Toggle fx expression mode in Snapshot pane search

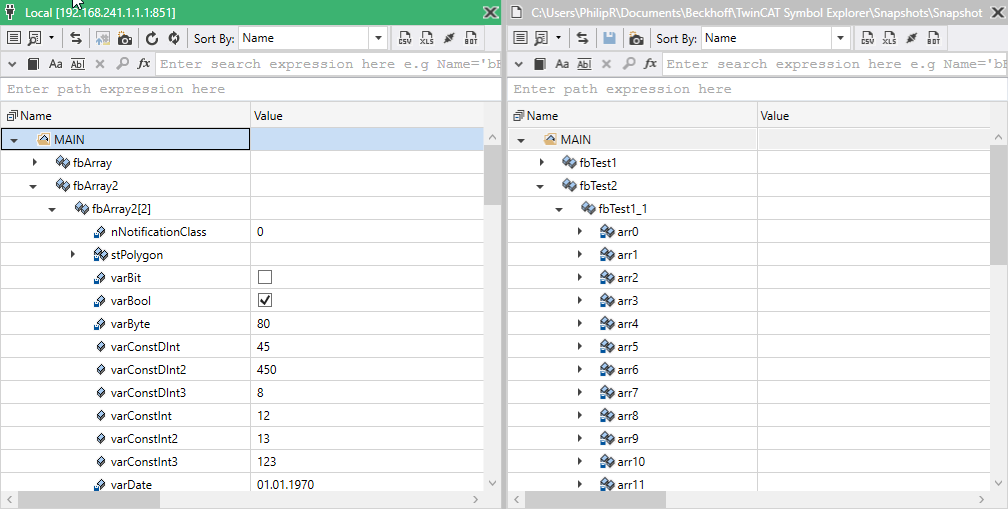pyautogui.click(x=650, y=63)
